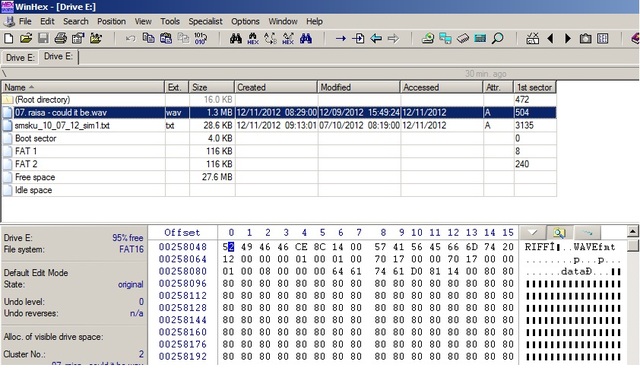This screenshot has height=368, width=640.
Task: Click the Go To Sector icon
Action: [358, 38]
